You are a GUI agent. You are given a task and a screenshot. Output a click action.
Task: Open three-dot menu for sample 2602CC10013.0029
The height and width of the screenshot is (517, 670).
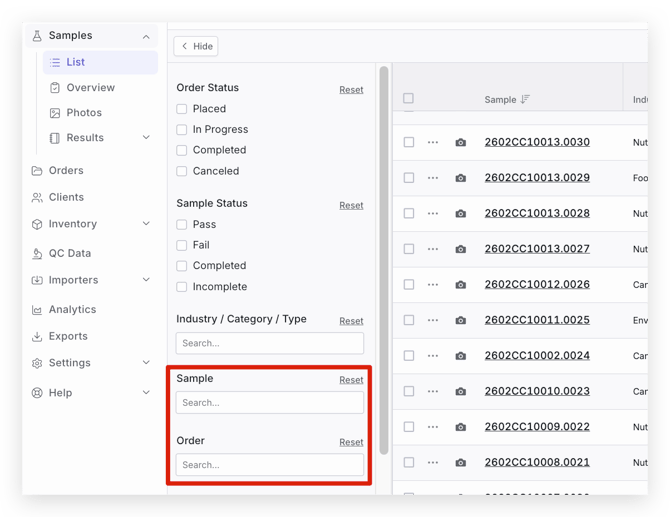(433, 178)
